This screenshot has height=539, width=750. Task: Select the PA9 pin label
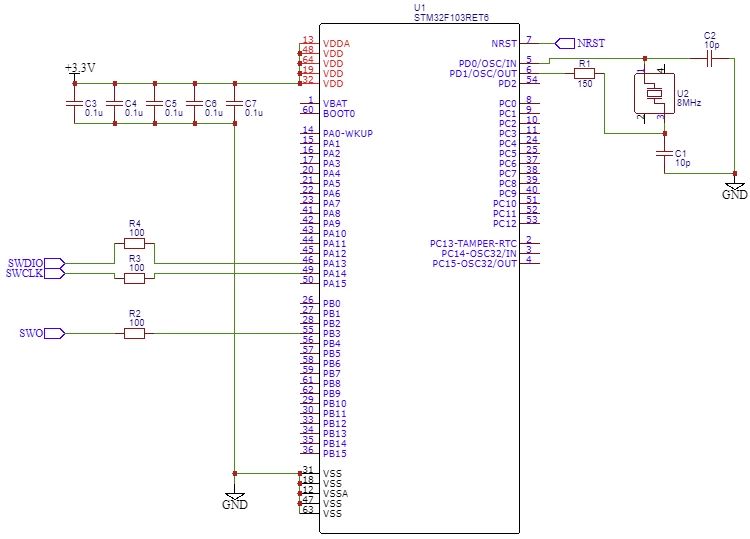331,224
